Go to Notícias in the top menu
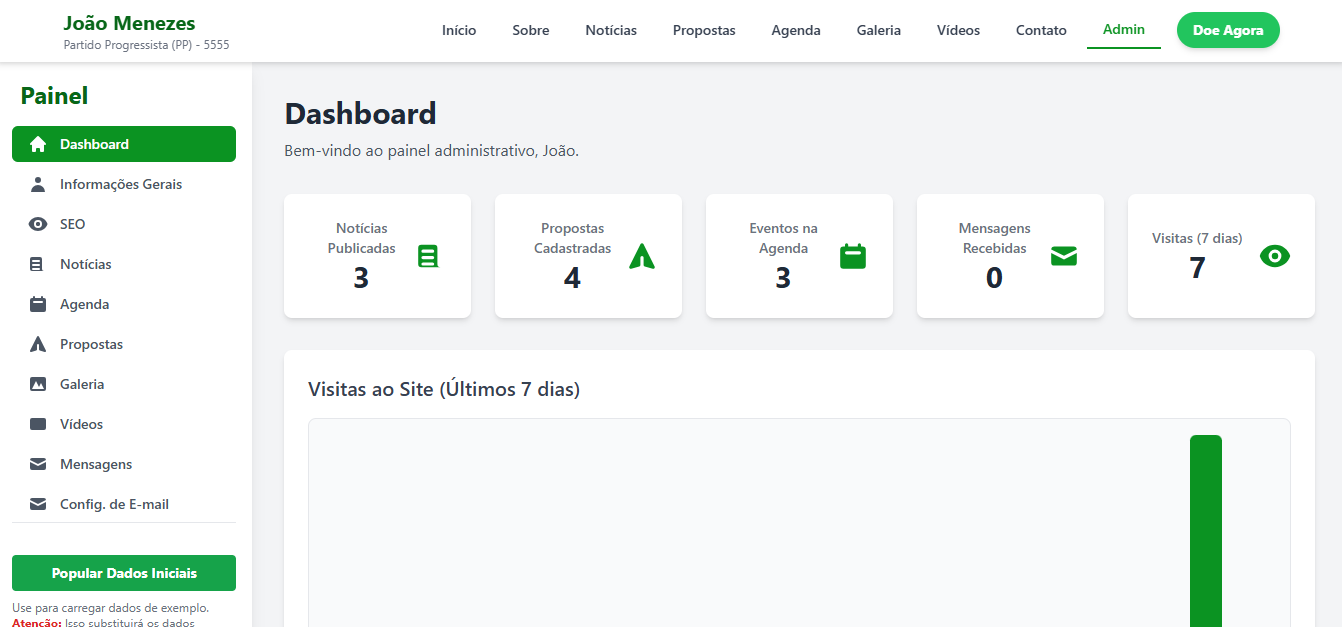1342x627 pixels. pos(611,30)
